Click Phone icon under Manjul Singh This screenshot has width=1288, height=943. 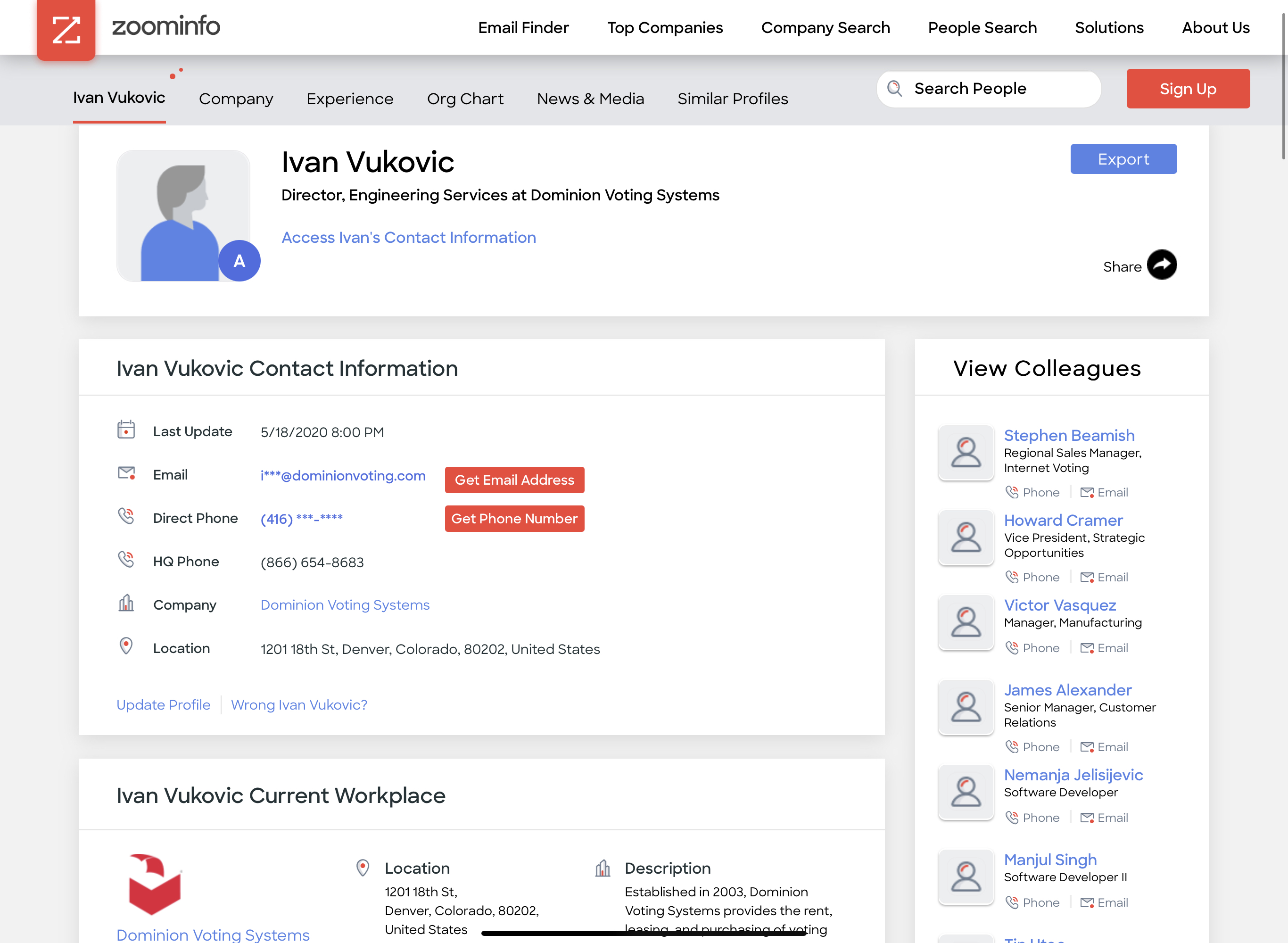coord(1012,902)
